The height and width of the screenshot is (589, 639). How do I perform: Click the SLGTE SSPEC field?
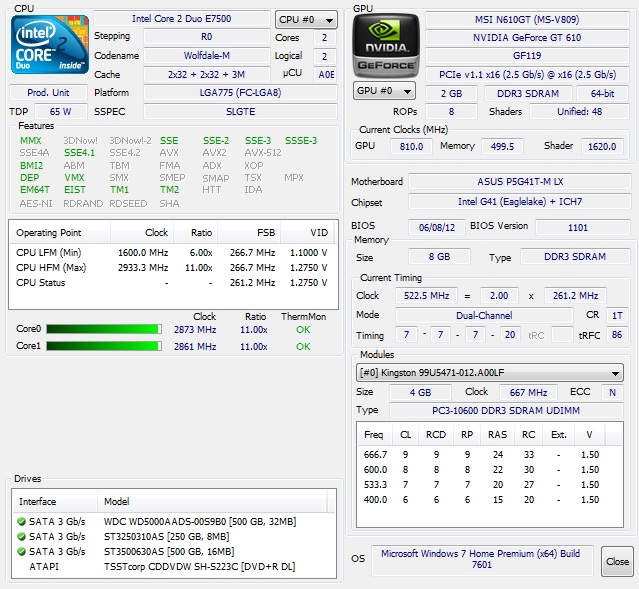click(240, 111)
